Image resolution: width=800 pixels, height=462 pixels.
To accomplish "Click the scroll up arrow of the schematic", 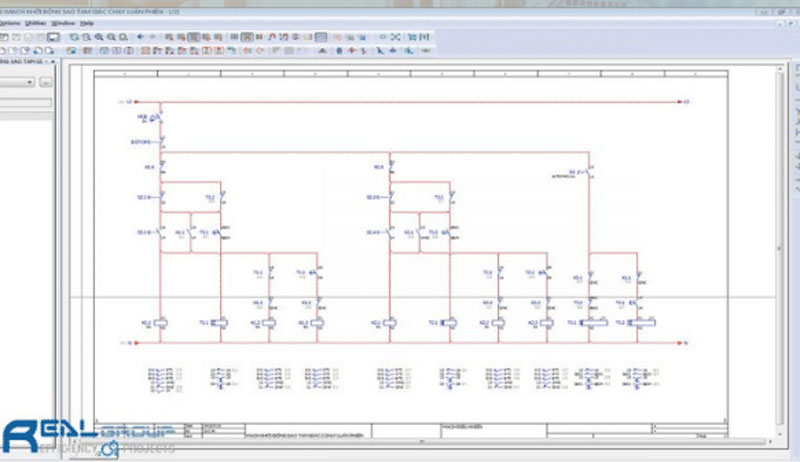I will [x=780, y=68].
